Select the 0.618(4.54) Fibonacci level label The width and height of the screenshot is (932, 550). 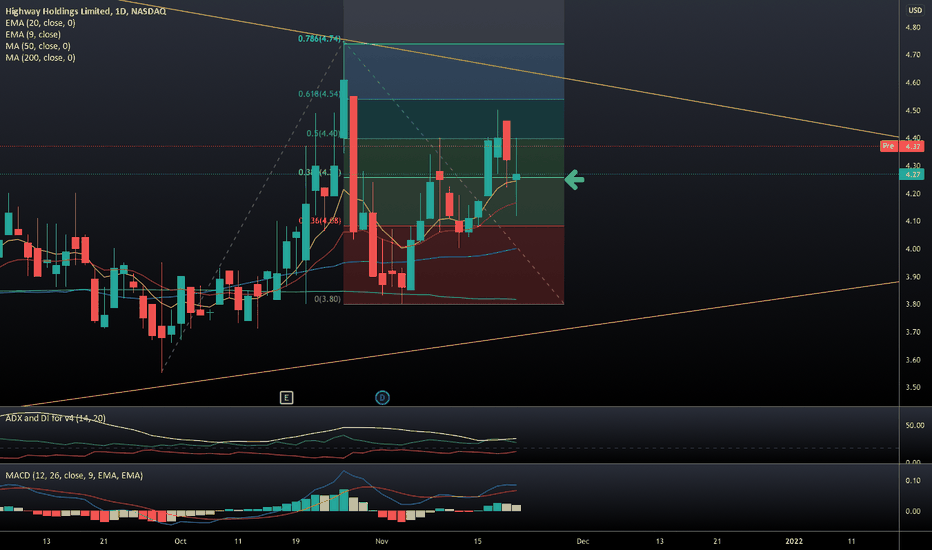[319, 94]
